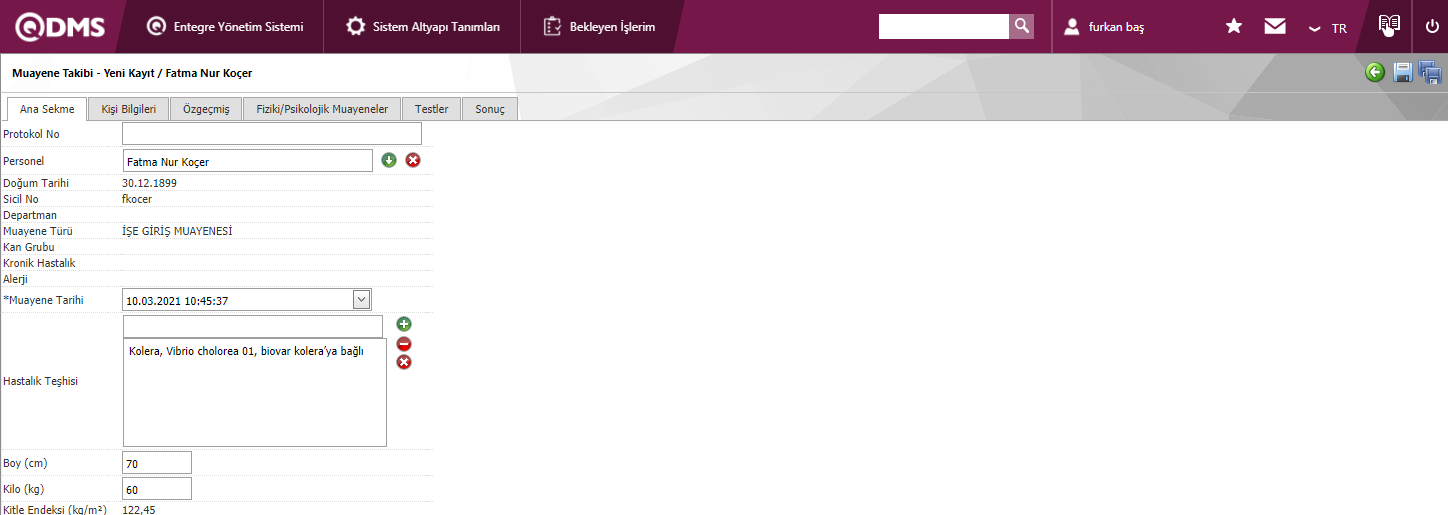Click the 122,45 Kitle Endeksi value
The width and height of the screenshot is (1448, 515).
pos(138,510)
